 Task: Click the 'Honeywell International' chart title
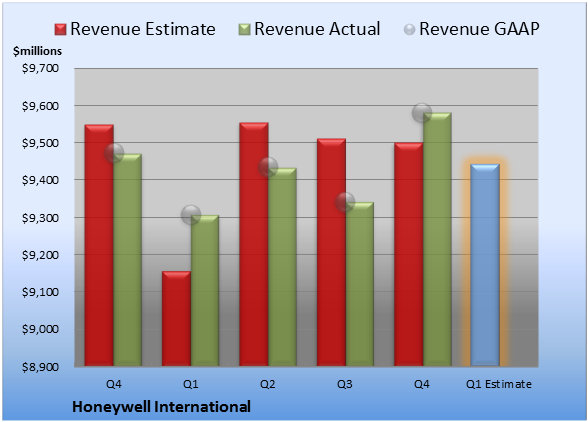pyautogui.click(x=161, y=407)
